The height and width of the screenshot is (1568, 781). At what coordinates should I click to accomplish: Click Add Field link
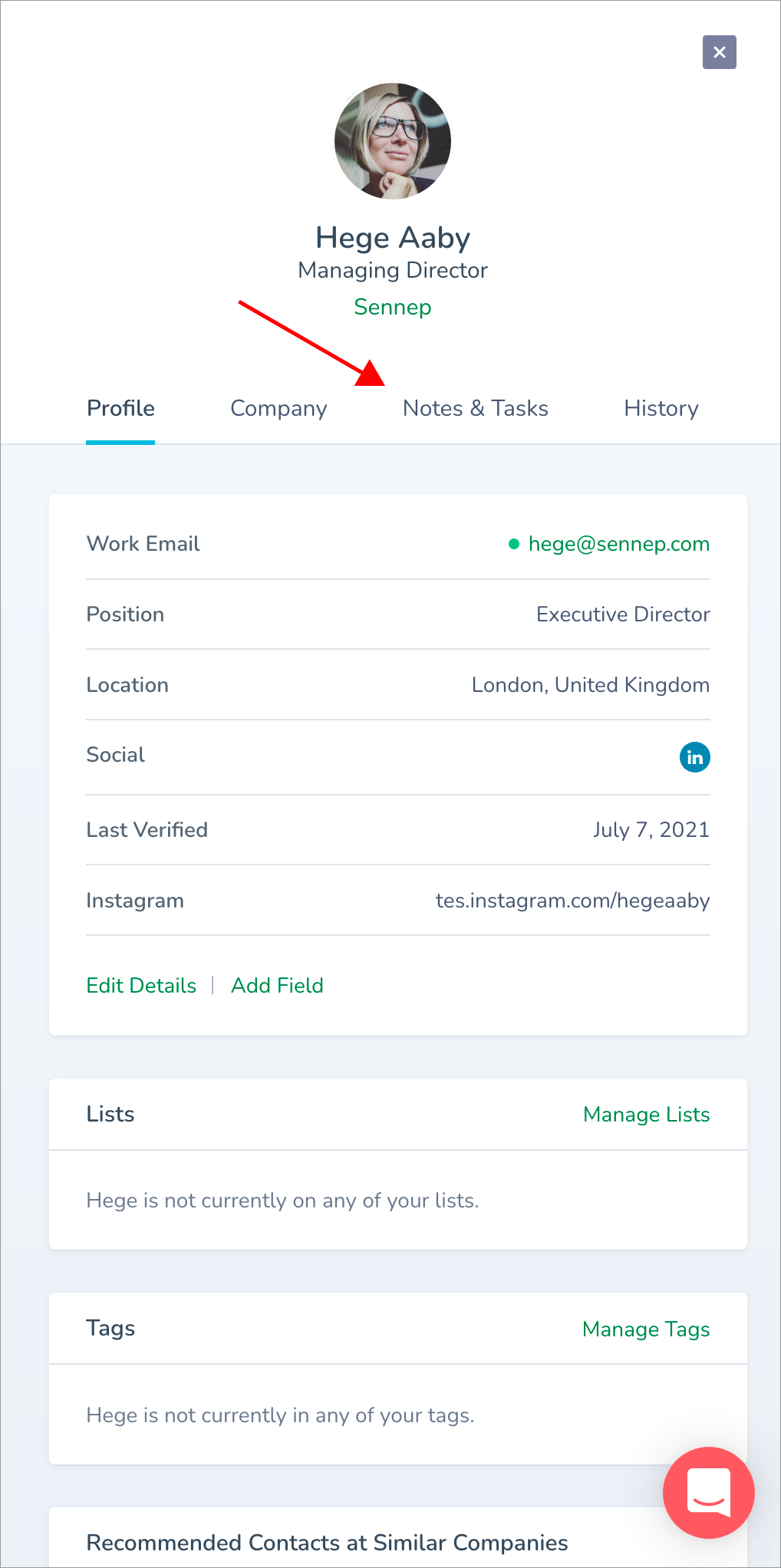[277, 985]
